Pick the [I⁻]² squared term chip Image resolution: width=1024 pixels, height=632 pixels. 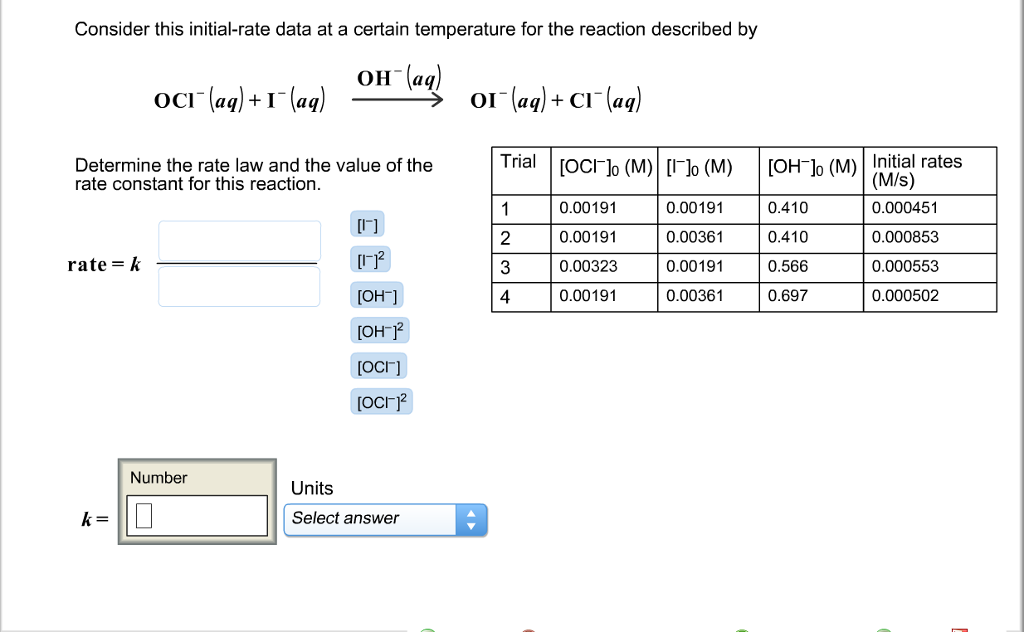pyautogui.click(x=371, y=261)
